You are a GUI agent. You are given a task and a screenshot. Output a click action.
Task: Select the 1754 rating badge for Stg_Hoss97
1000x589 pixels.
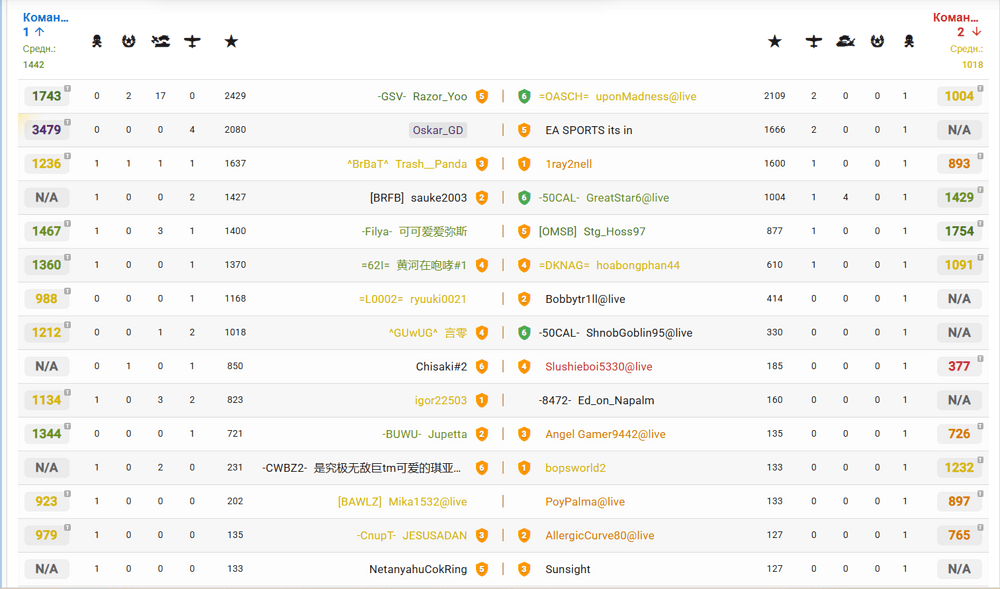coord(959,231)
